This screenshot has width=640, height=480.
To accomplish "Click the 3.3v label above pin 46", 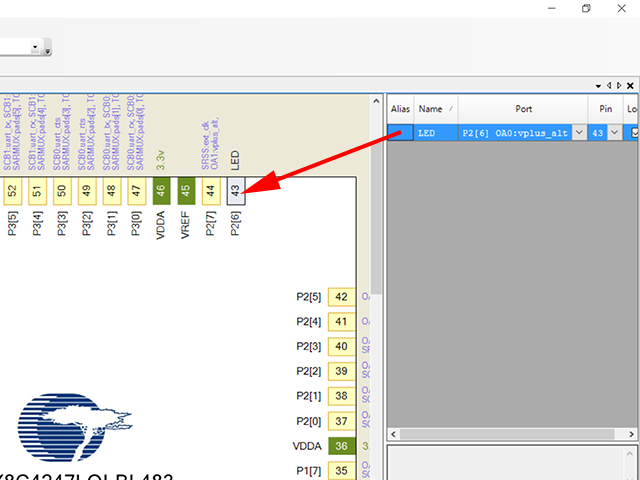I will click(x=161, y=160).
